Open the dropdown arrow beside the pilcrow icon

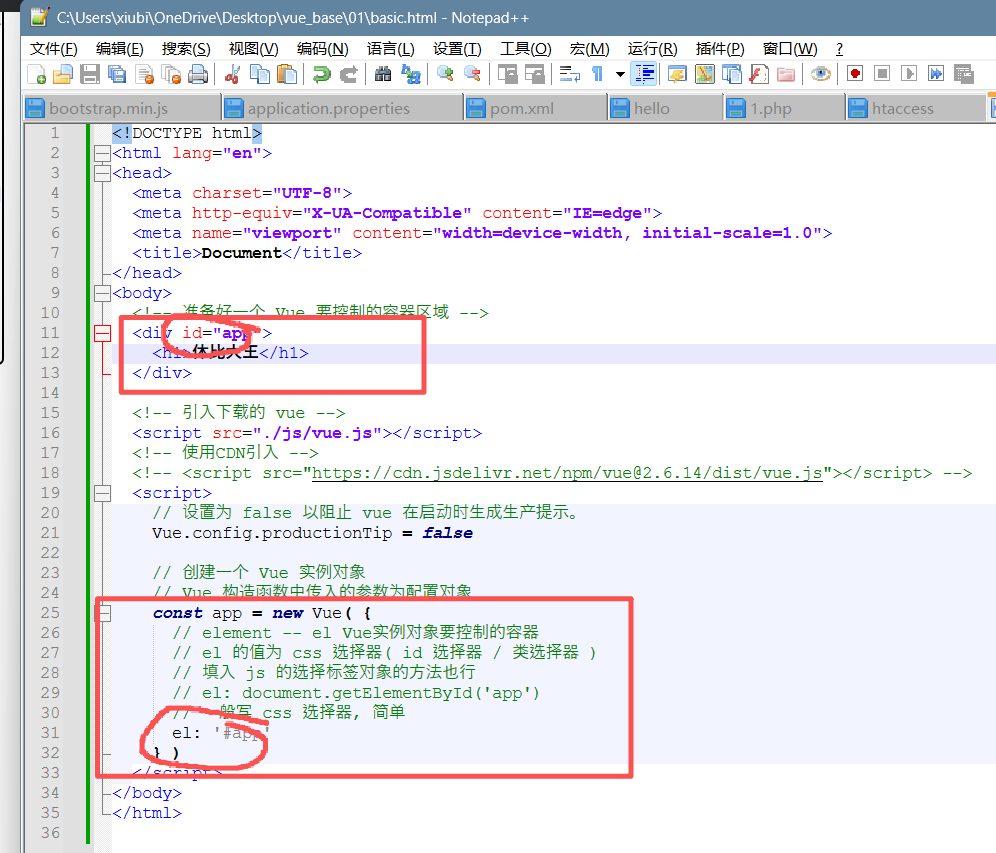pyautogui.click(x=620, y=74)
